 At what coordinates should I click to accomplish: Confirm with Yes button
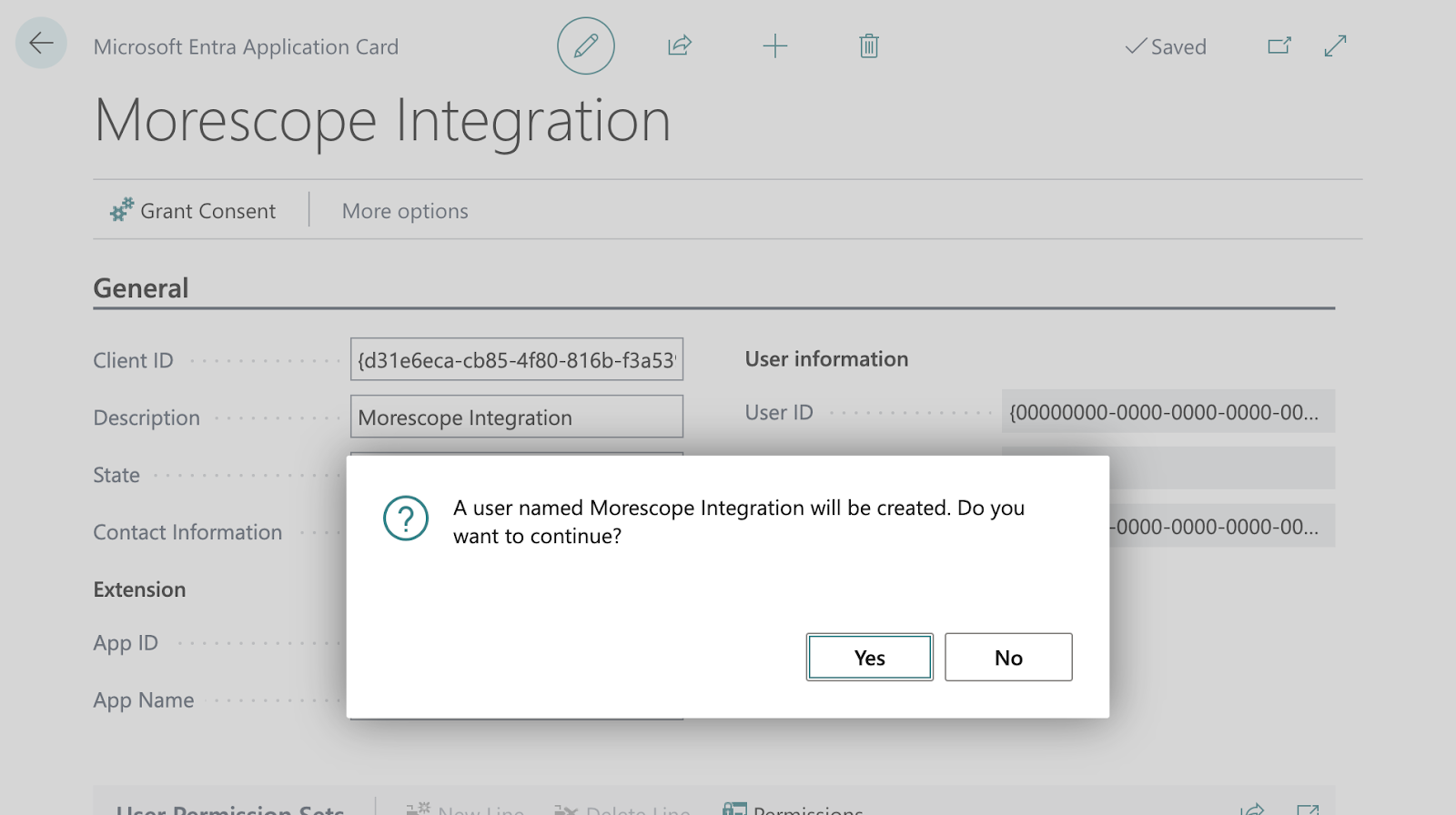pos(870,657)
